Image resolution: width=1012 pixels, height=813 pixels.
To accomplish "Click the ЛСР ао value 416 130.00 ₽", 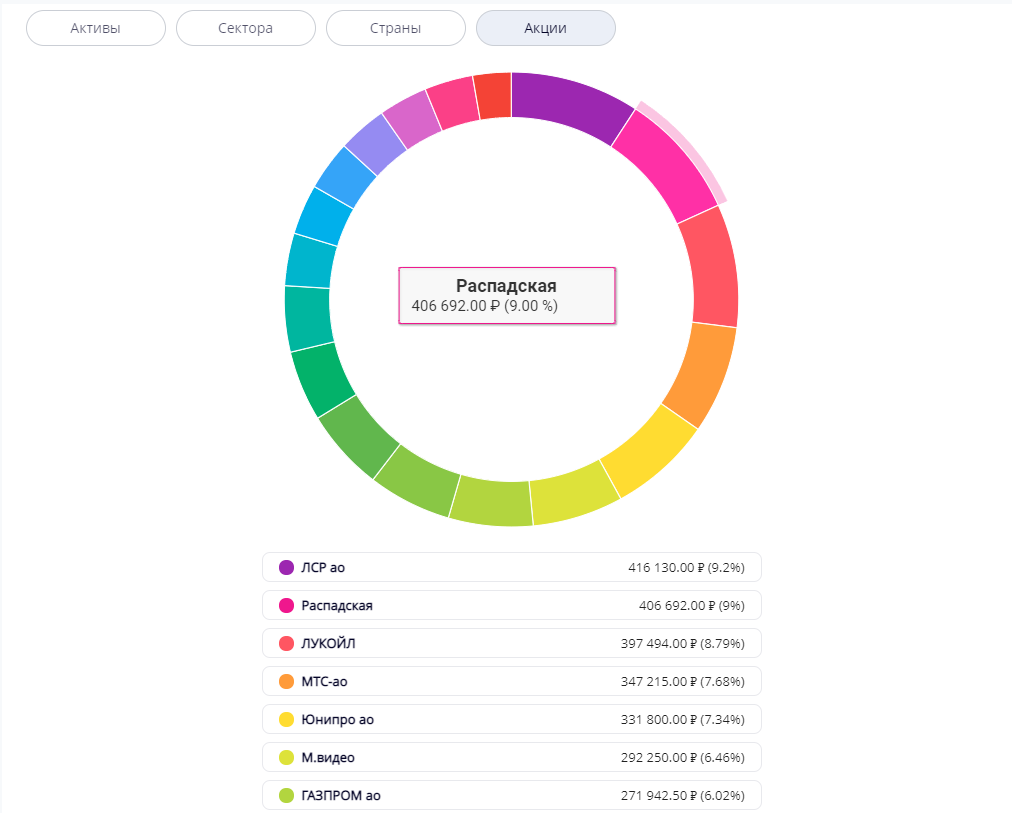I will [665, 567].
